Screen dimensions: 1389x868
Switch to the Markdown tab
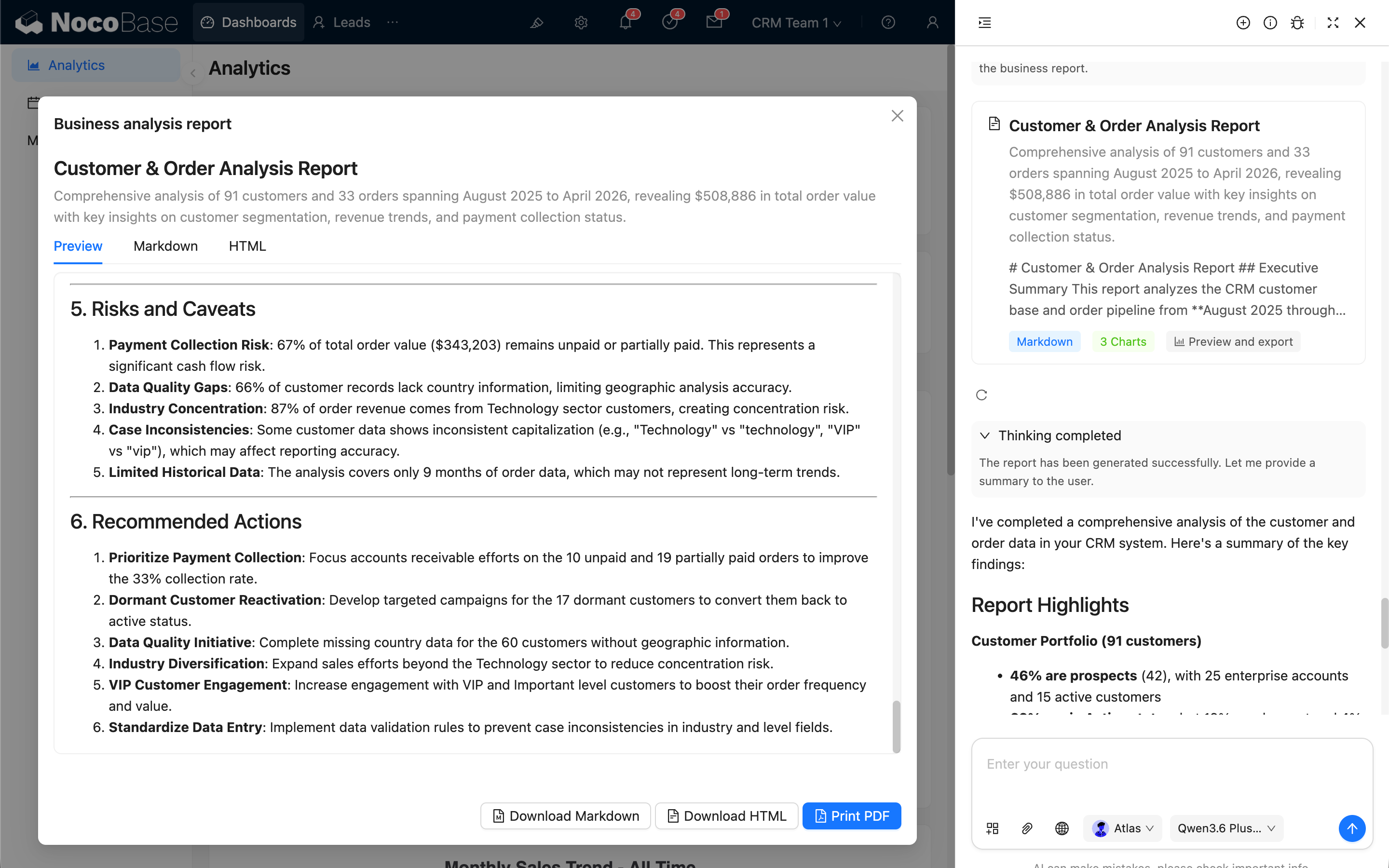[x=165, y=246]
